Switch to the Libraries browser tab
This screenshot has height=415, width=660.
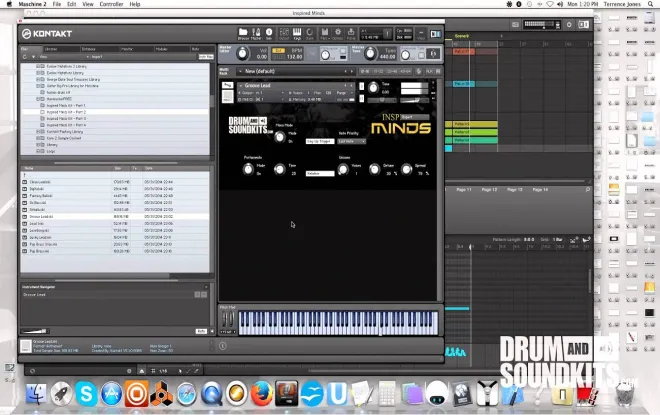[x=61, y=49]
